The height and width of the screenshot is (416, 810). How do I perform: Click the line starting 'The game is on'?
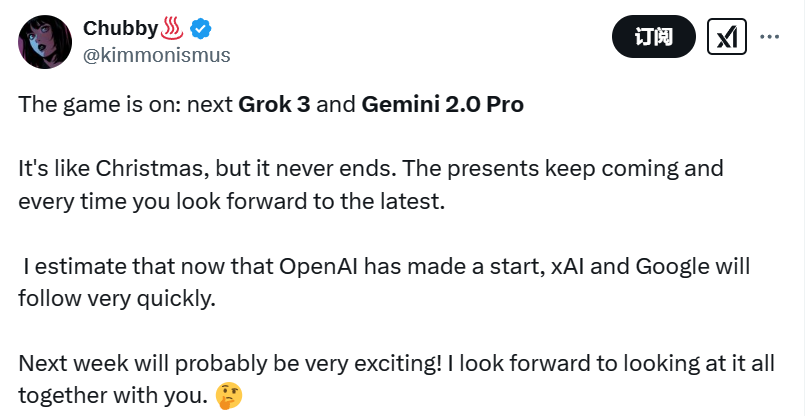click(x=271, y=105)
